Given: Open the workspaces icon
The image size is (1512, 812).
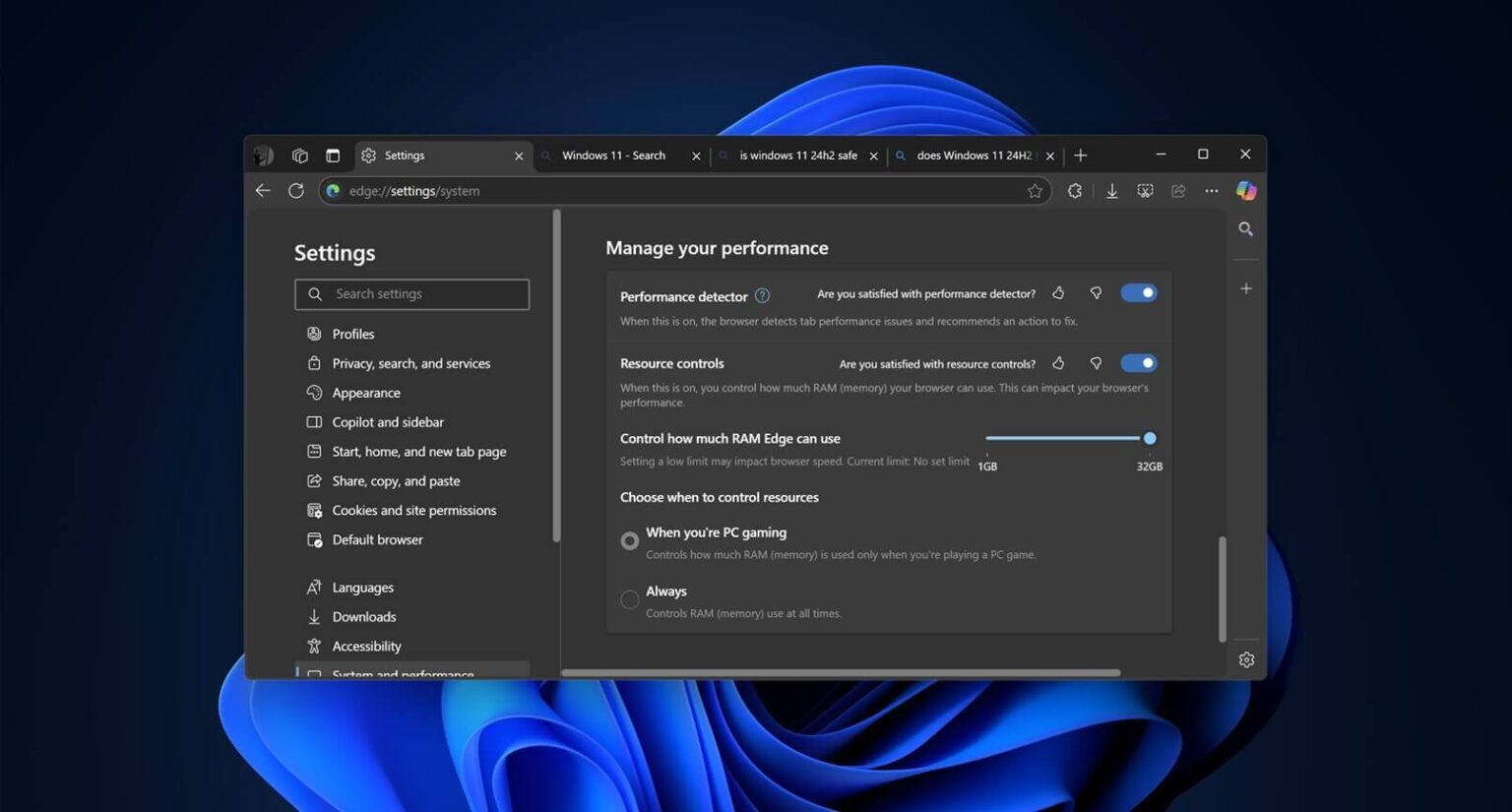Looking at the screenshot, I should coord(298,155).
